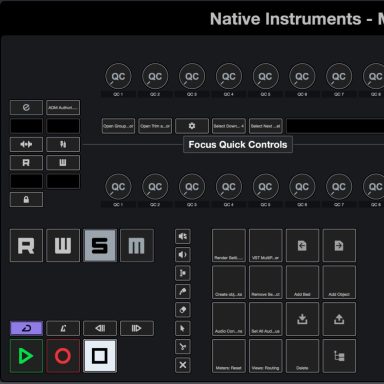Click the red record button
384x384 pixels.
(x=63, y=356)
